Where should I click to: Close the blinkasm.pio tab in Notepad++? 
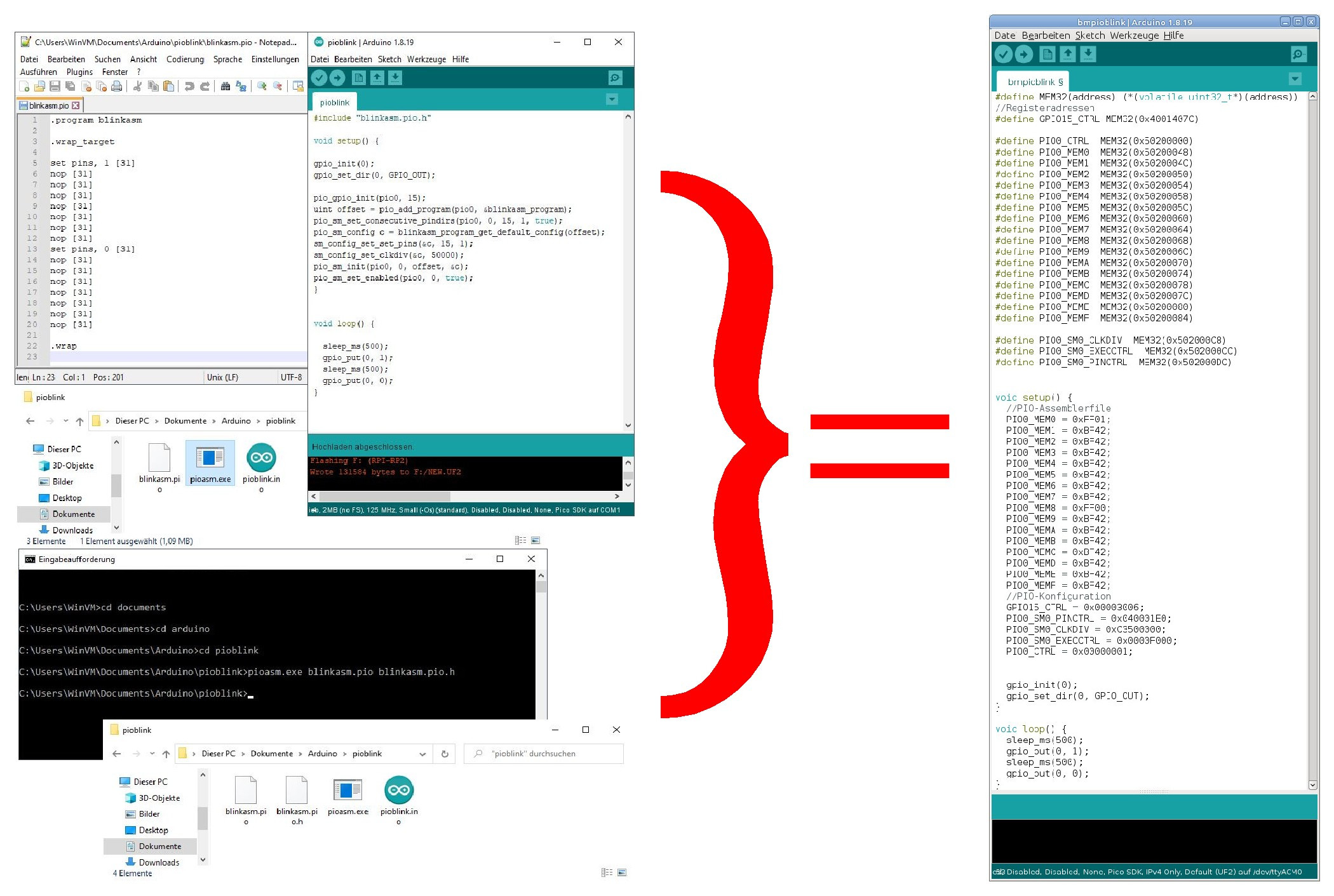coord(76,105)
